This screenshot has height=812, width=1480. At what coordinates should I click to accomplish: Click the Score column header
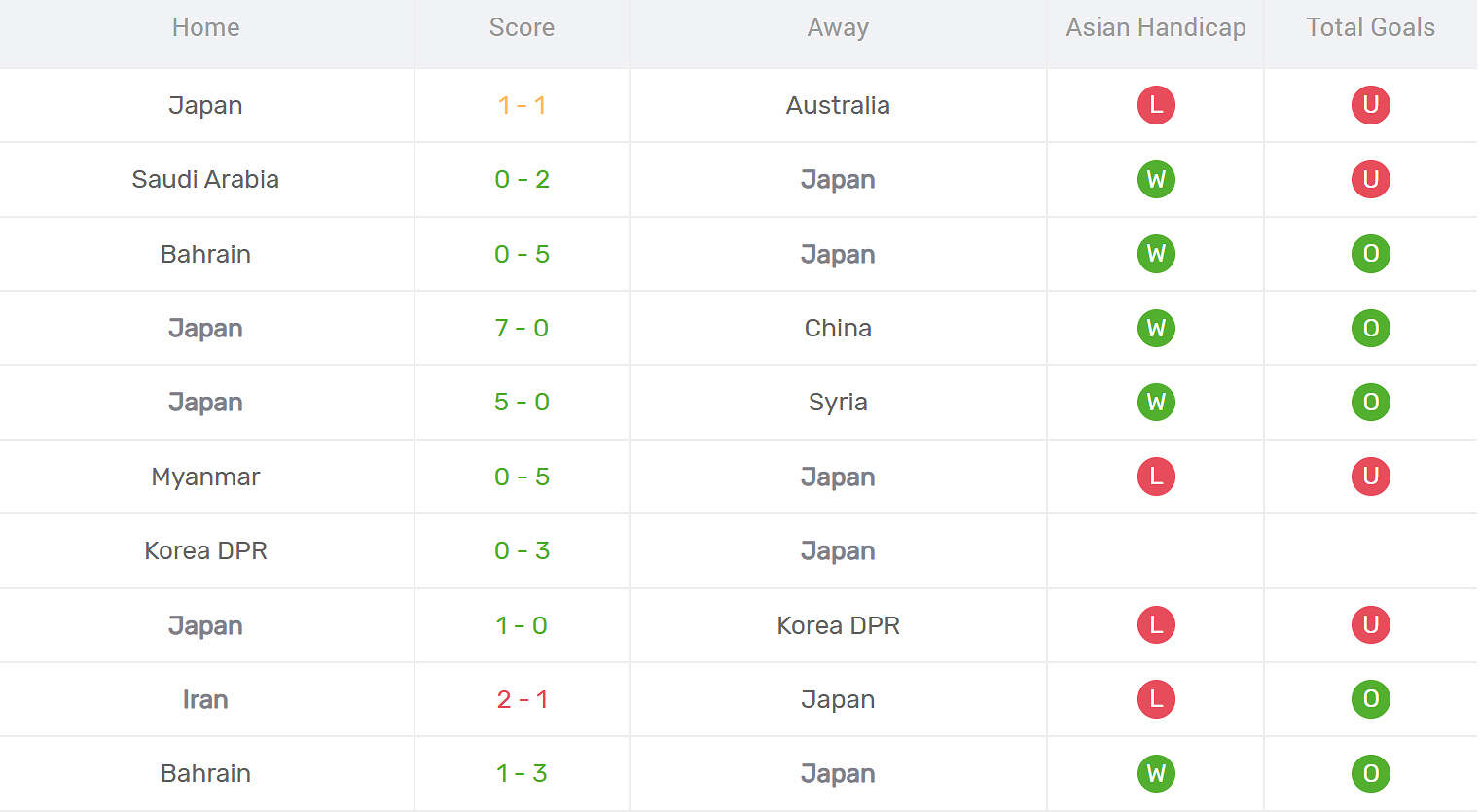pos(522,27)
